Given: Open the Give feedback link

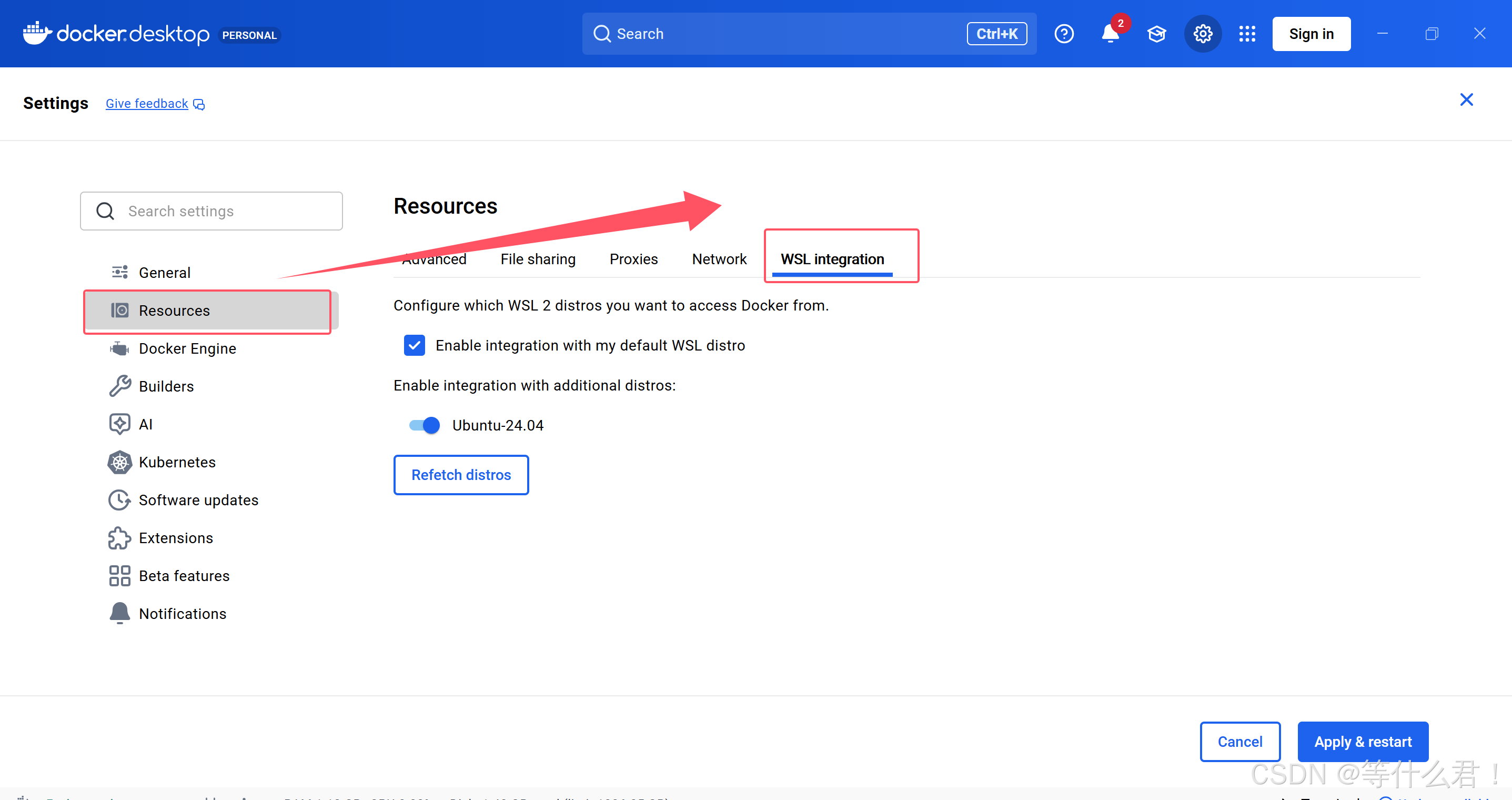Looking at the screenshot, I should click(147, 104).
